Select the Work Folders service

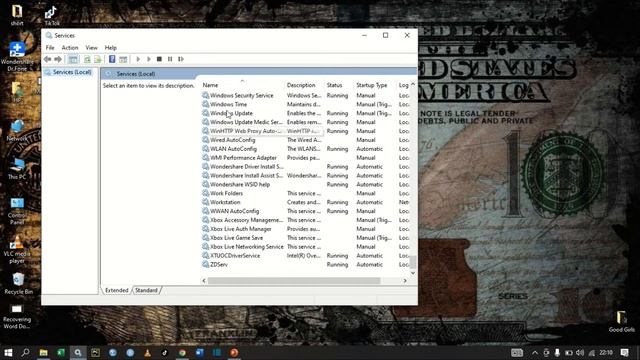click(305, 193)
